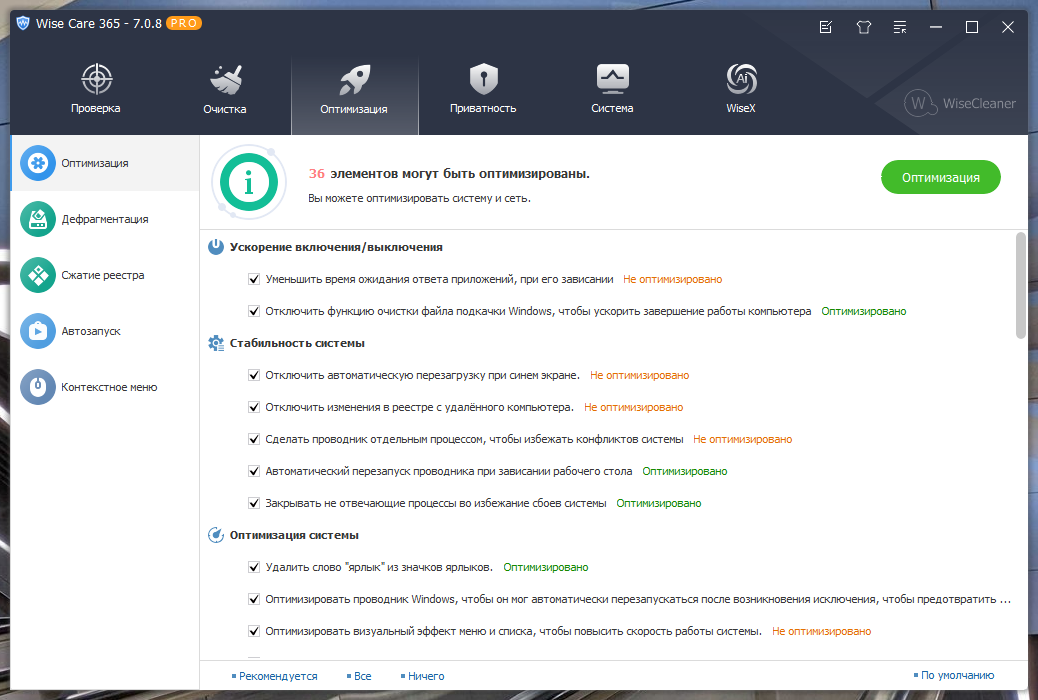The image size is (1038, 700).
Task: Click status 'Не оптимизировано' for синем экране row
Action: tap(639, 375)
